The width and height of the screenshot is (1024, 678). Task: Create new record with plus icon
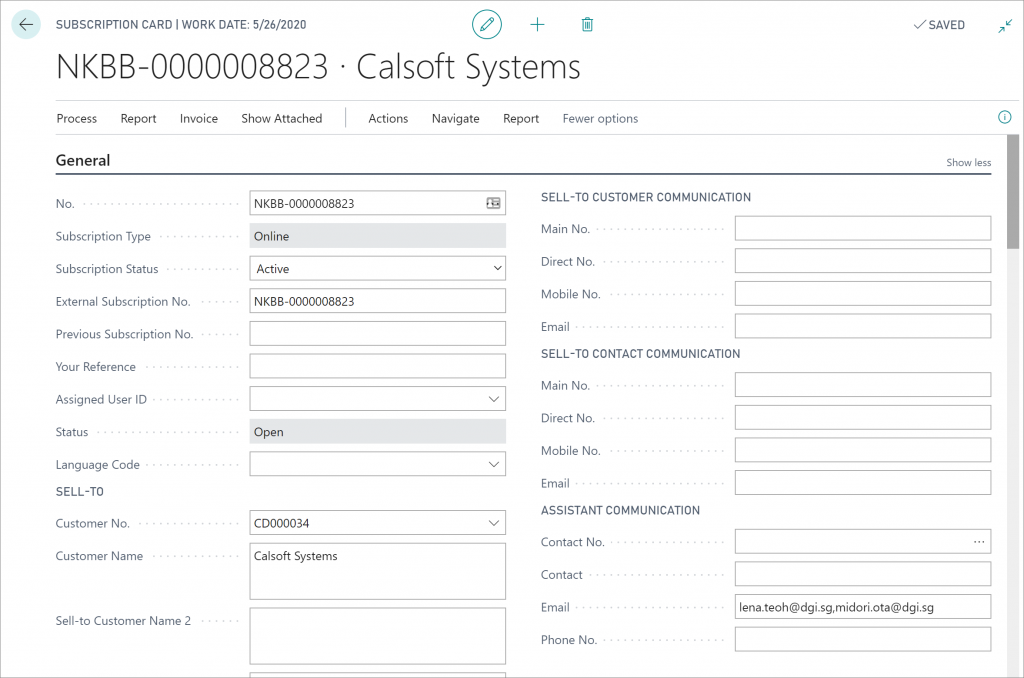pos(537,25)
